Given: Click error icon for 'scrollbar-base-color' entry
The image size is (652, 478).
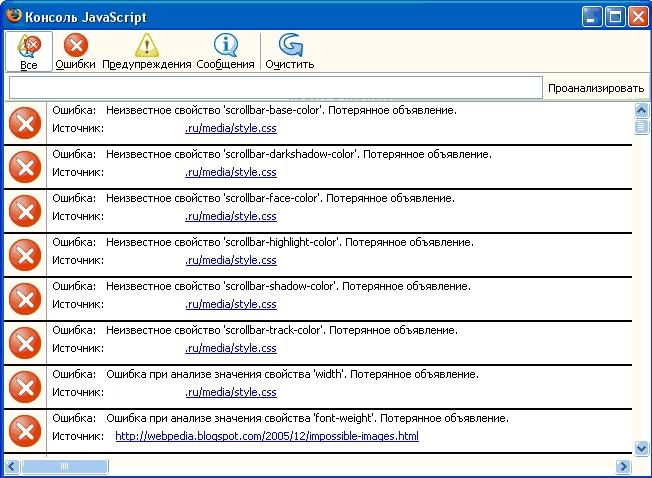Looking at the screenshot, I should point(25,123).
